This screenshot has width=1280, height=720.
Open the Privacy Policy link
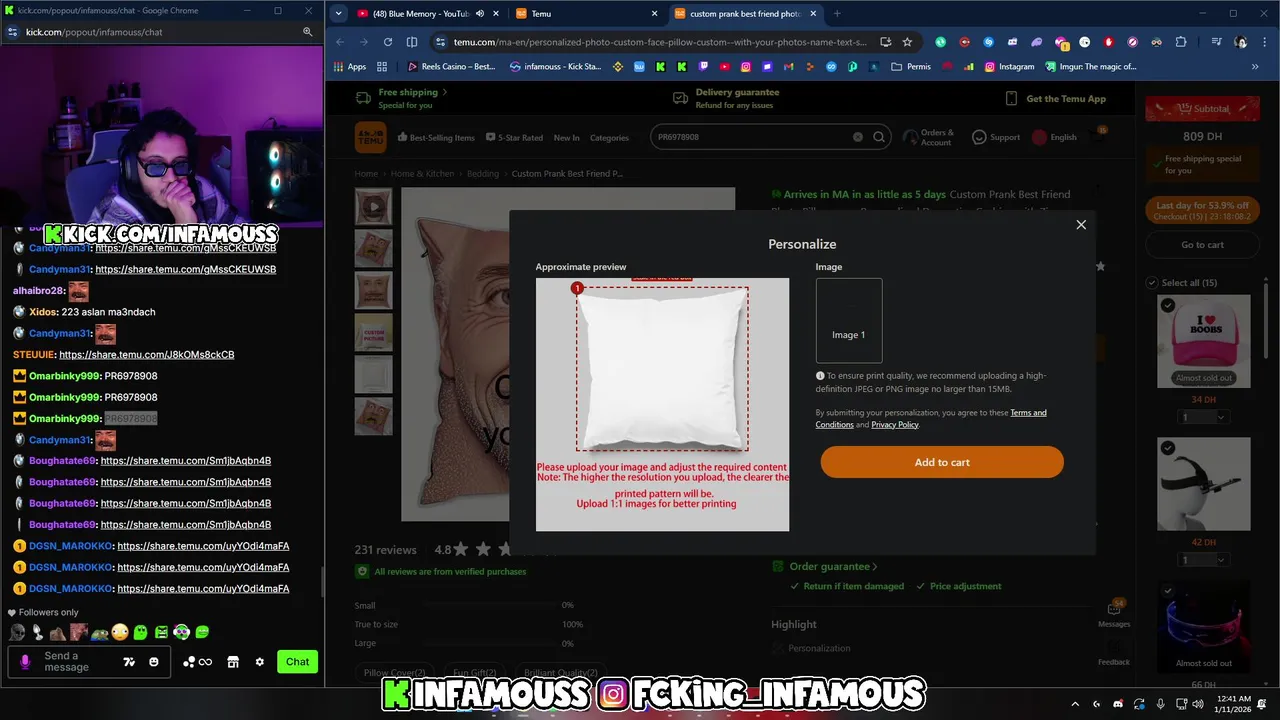(x=895, y=425)
